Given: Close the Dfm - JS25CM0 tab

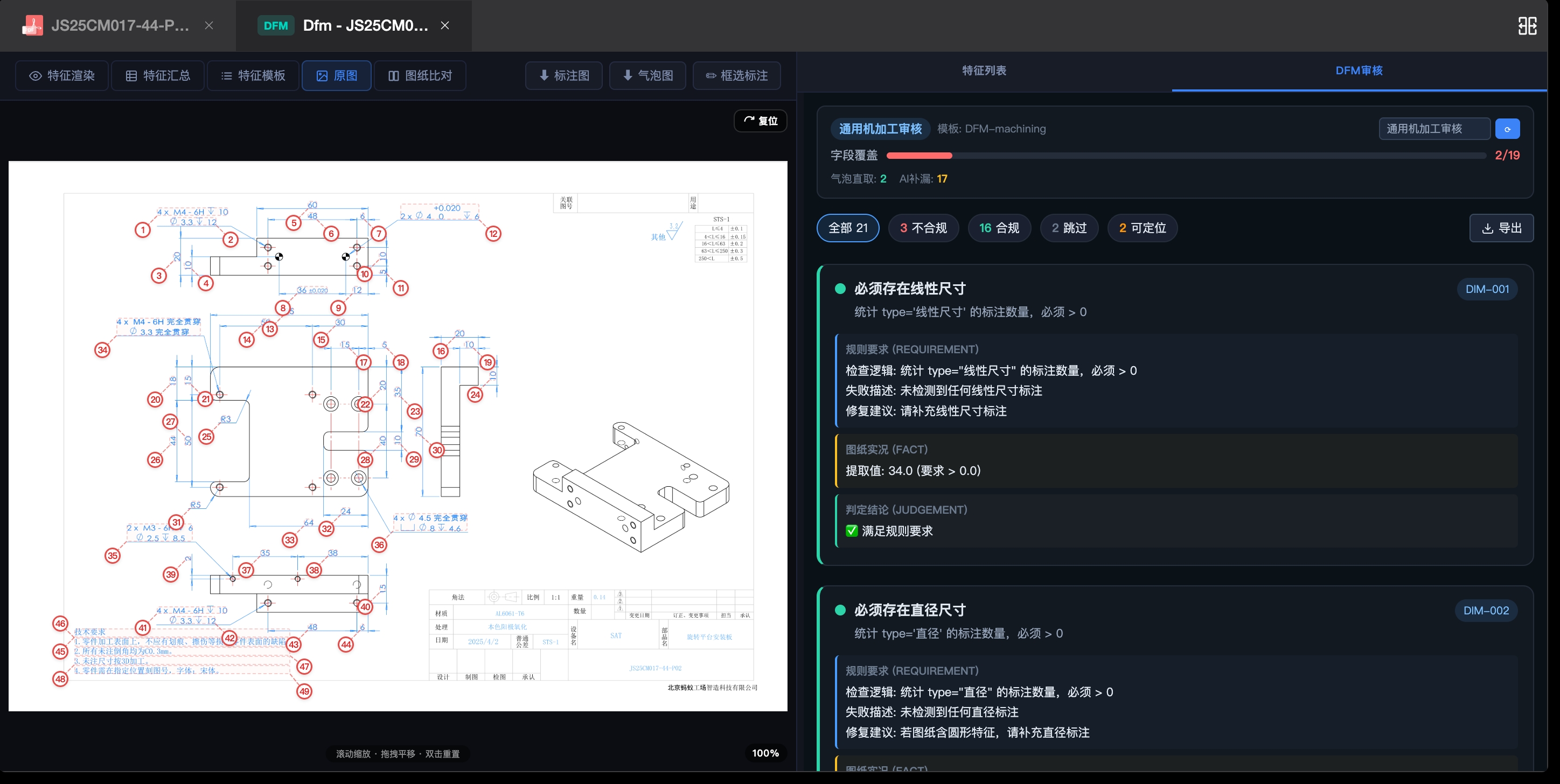Looking at the screenshot, I should pos(445,25).
